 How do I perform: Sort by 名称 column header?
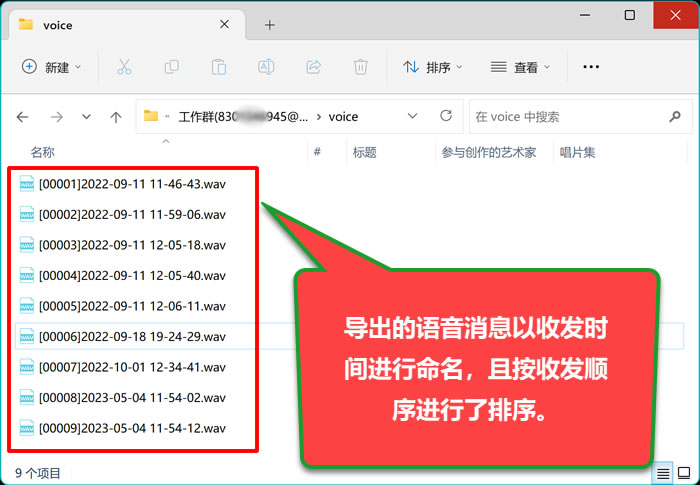pyautogui.click(x=42, y=152)
